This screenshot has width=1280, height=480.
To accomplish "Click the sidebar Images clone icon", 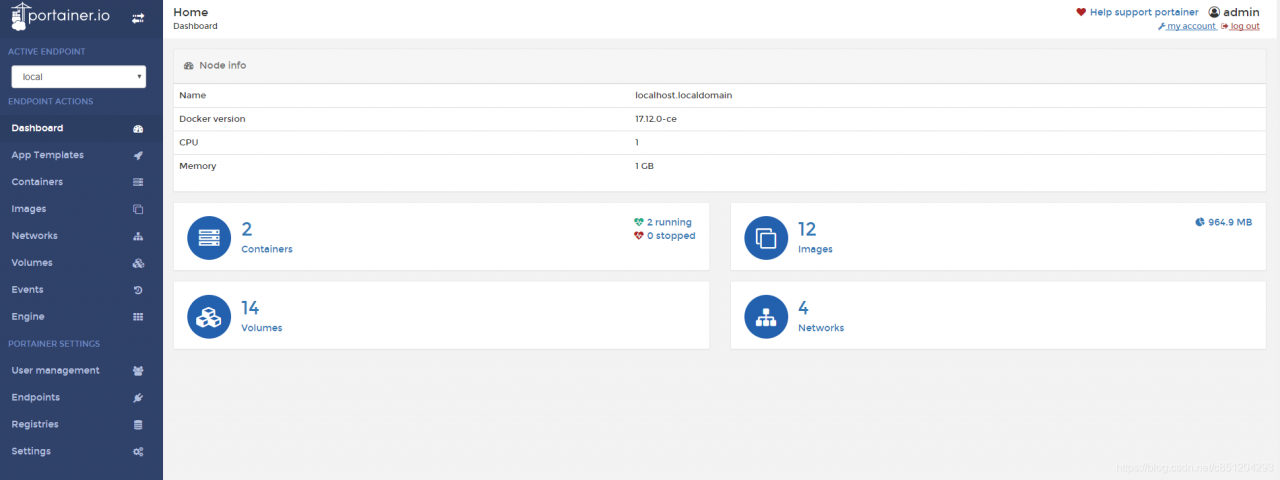I will [138, 209].
